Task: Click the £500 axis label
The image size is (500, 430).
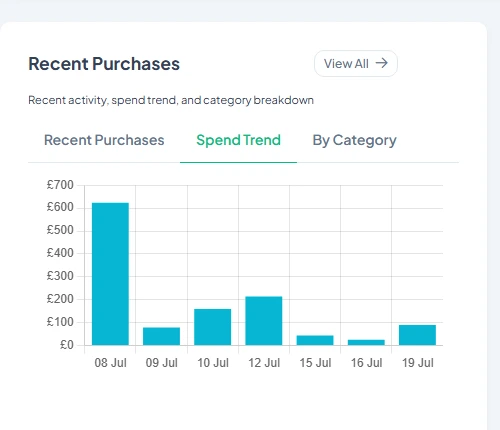Action: click(60, 230)
